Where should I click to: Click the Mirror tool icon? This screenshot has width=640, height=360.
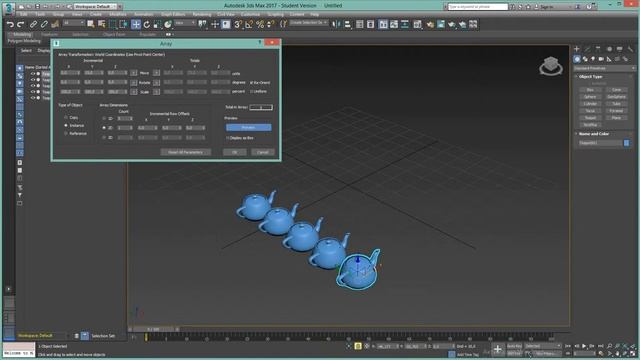click(336, 24)
